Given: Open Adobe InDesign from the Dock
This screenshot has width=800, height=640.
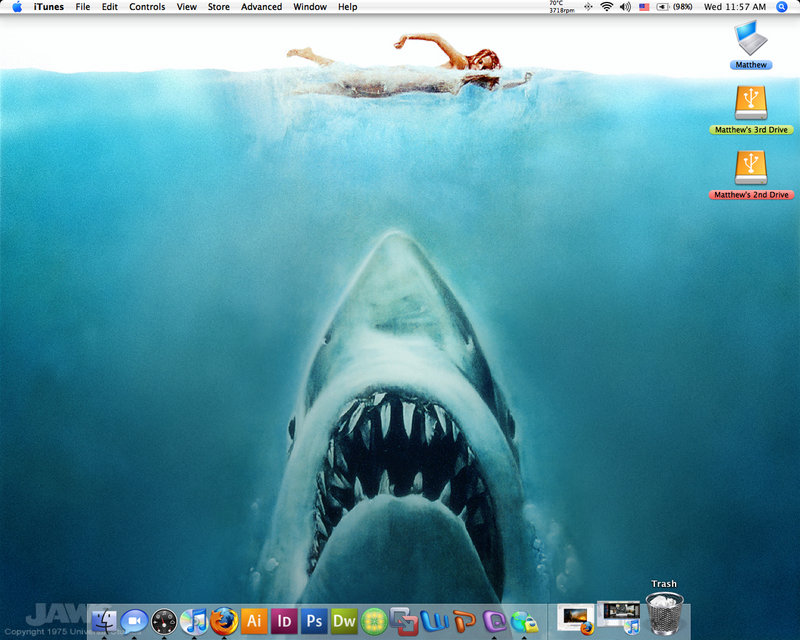Looking at the screenshot, I should click(x=284, y=621).
